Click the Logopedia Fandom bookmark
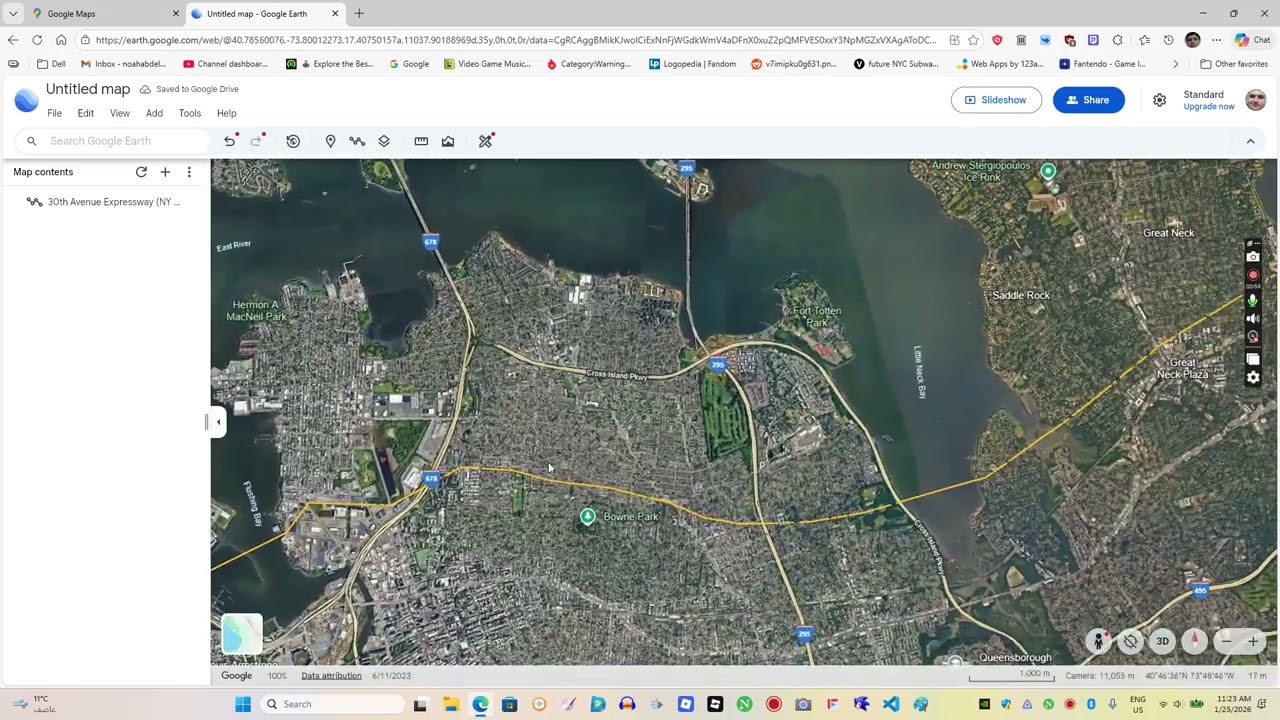The height and width of the screenshot is (720, 1280). coord(692,64)
